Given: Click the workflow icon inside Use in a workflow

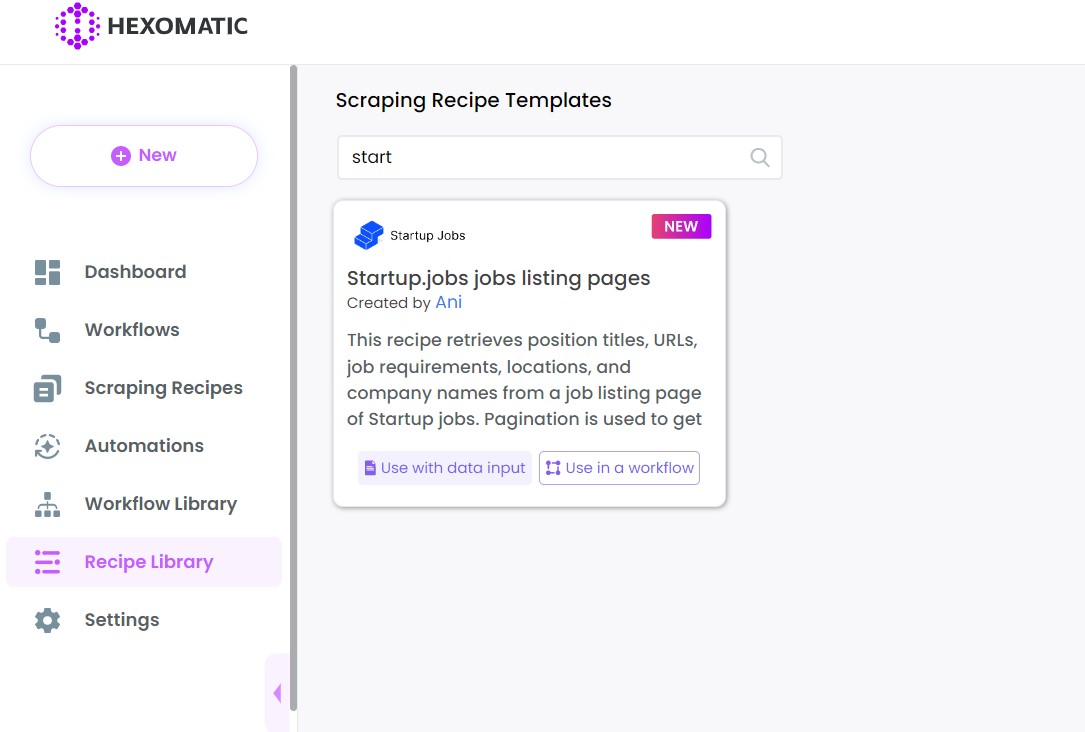Looking at the screenshot, I should (553, 467).
